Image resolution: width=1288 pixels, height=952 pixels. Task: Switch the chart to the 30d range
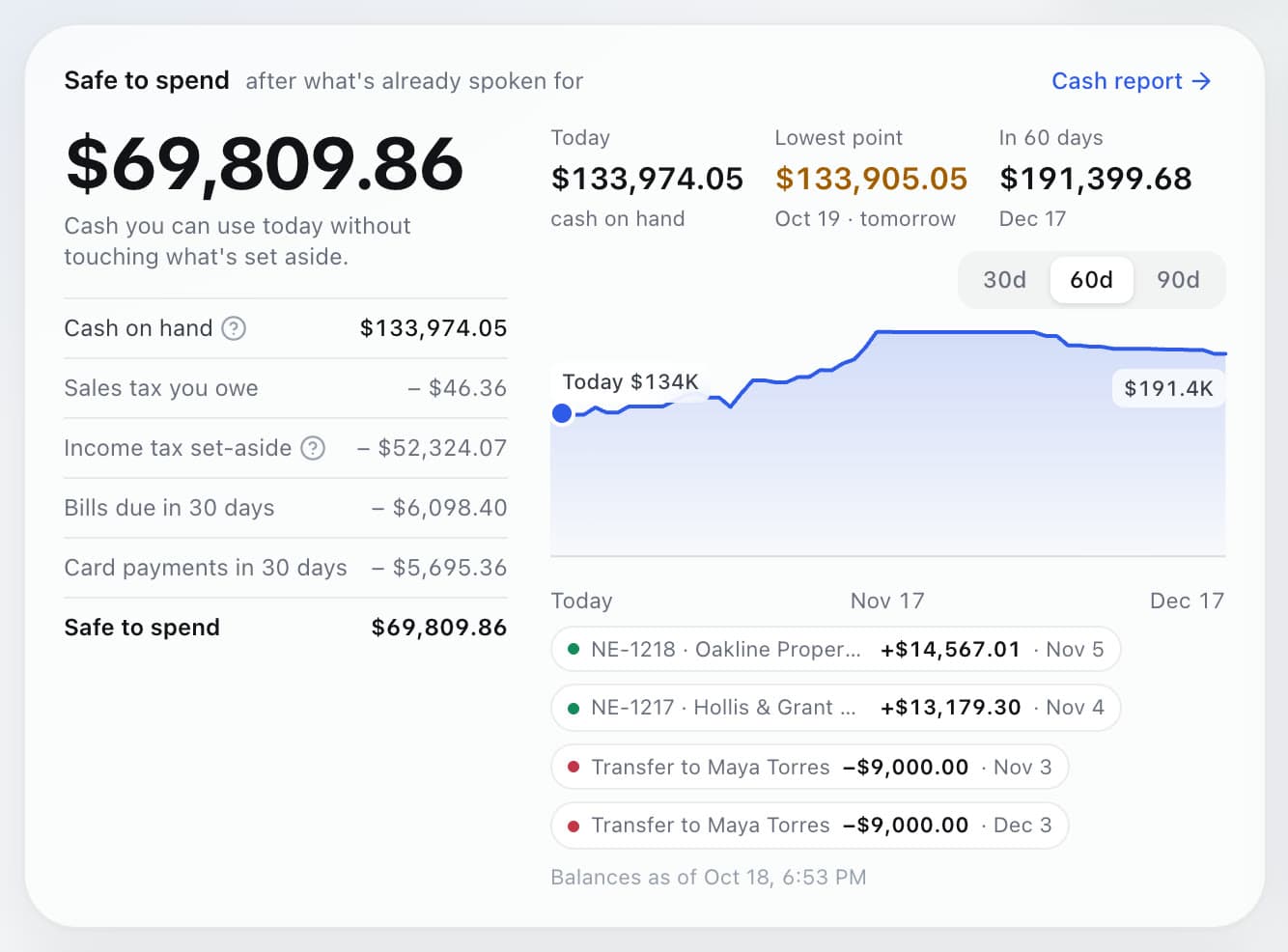1004,280
